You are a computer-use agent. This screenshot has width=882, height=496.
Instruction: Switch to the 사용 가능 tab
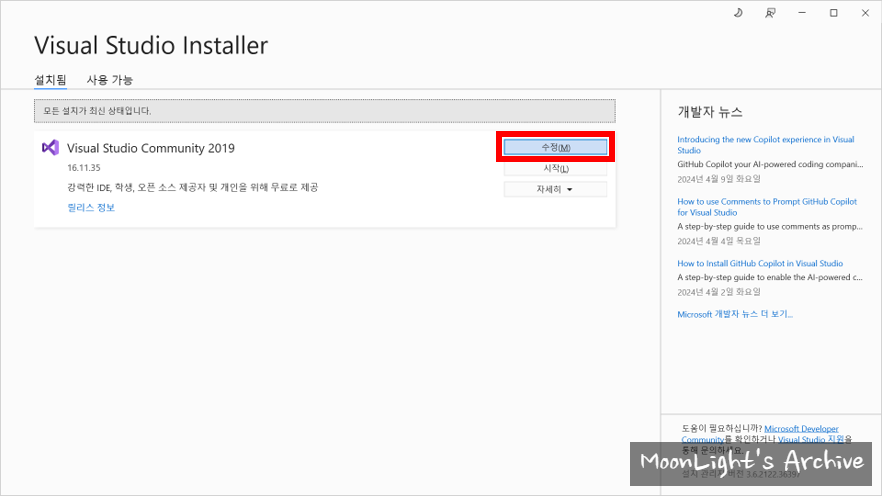(x=110, y=80)
